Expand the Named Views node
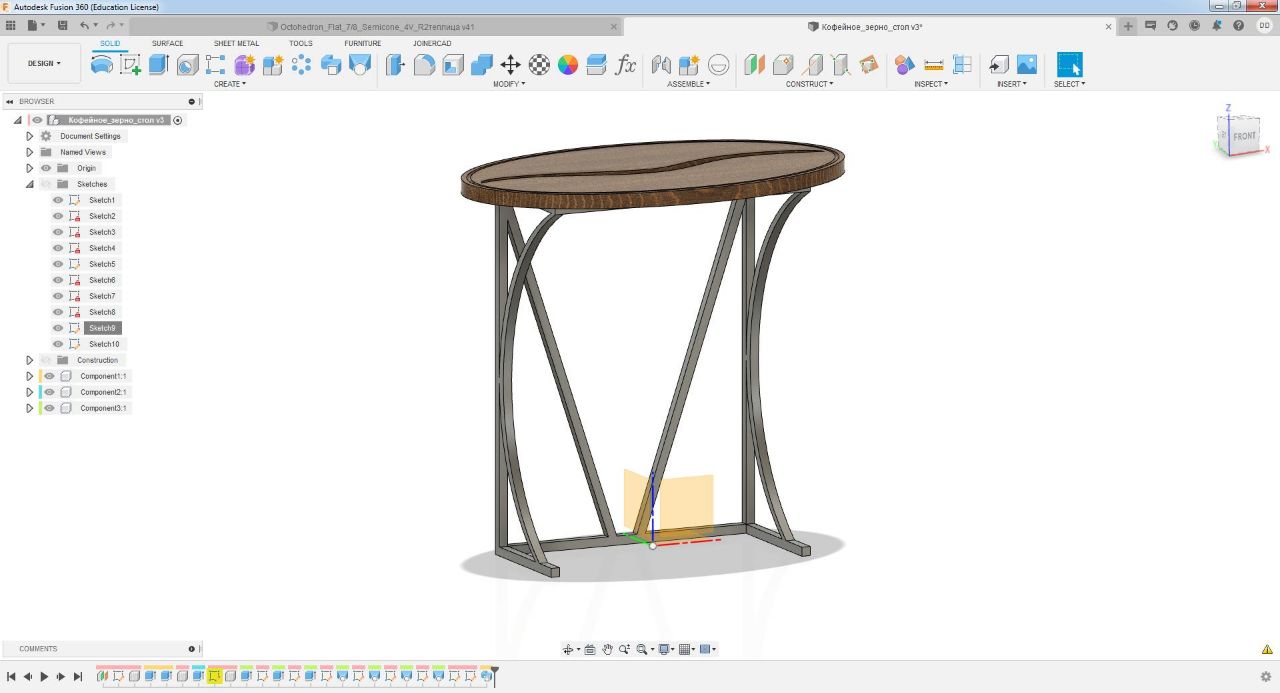The image size is (1280, 693). click(x=30, y=152)
